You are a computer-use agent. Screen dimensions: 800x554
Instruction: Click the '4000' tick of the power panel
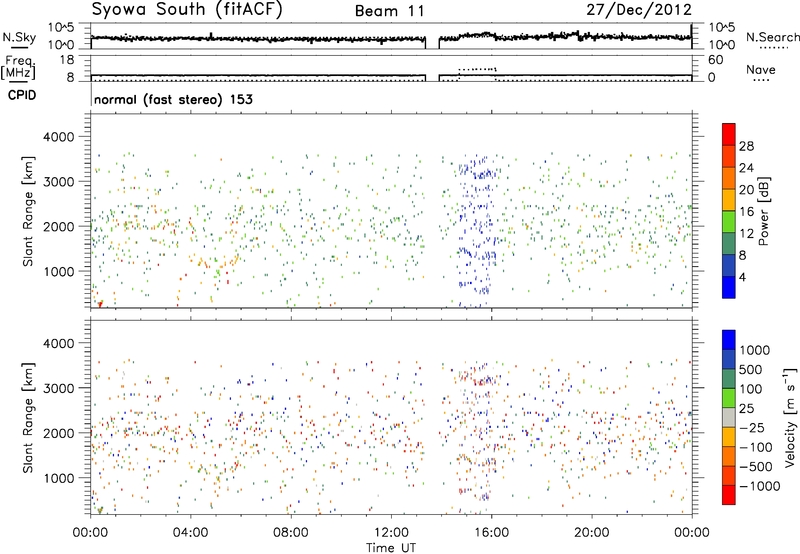pyautogui.click(x=58, y=137)
